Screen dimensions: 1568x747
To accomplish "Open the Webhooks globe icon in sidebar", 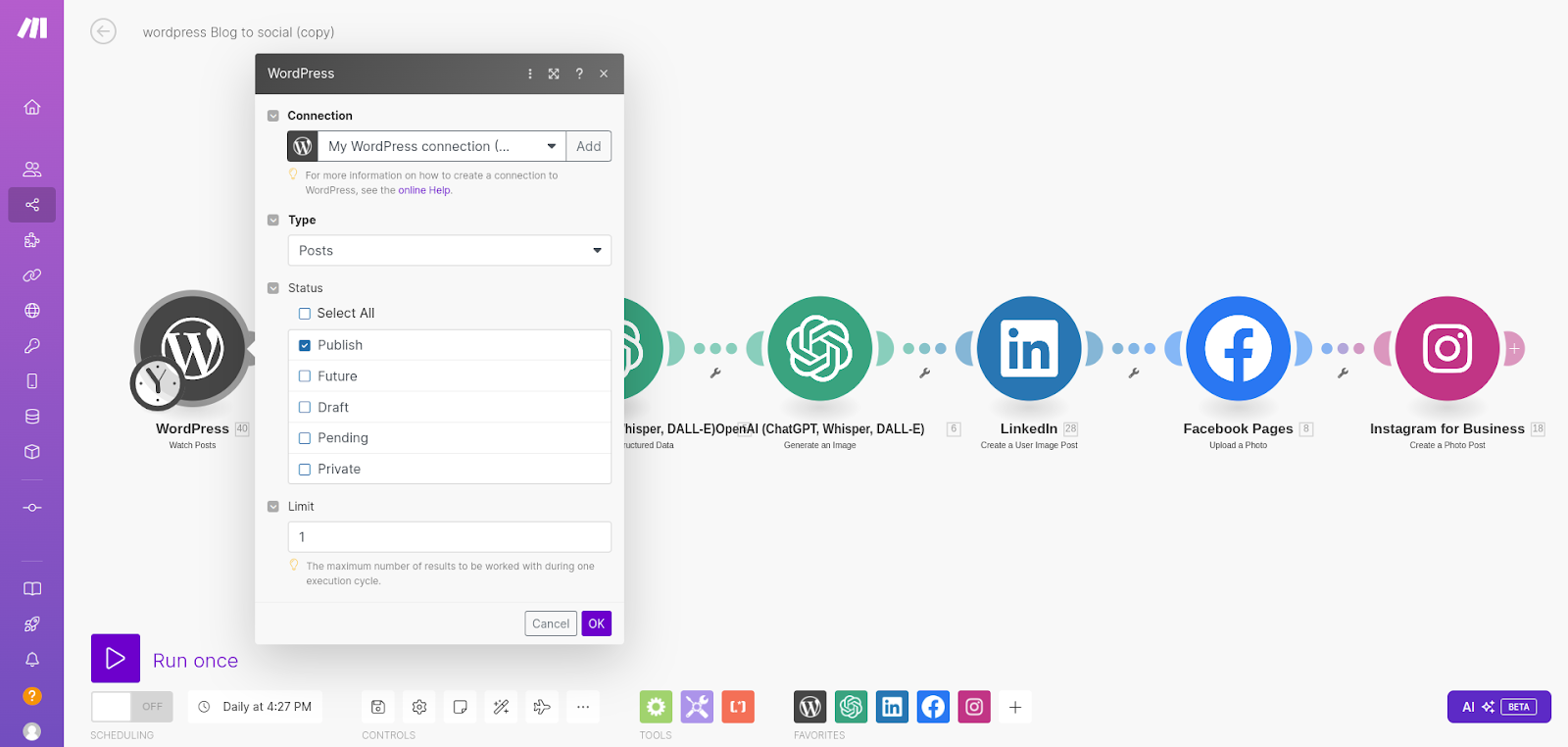I will click(x=32, y=311).
